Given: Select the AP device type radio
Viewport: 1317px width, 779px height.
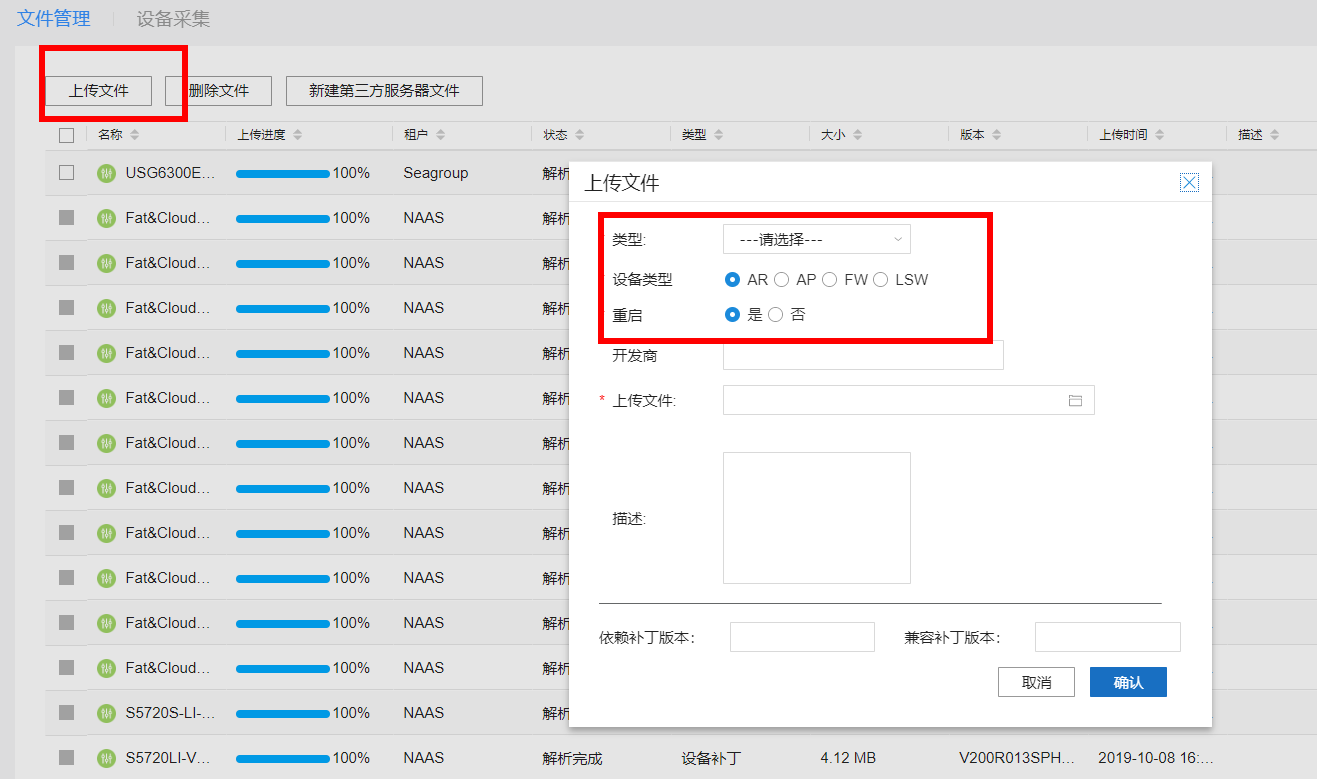Looking at the screenshot, I should (782, 280).
